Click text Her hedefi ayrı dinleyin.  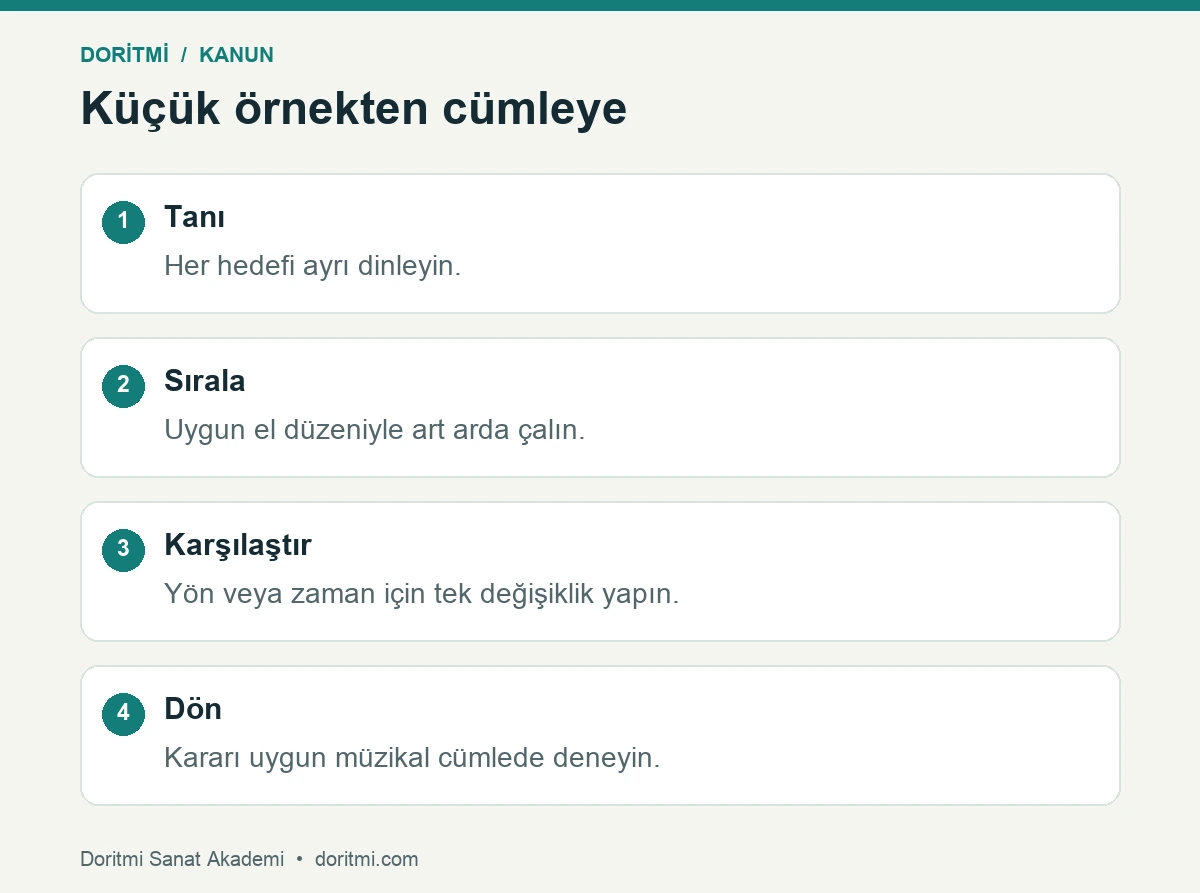[312, 266]
